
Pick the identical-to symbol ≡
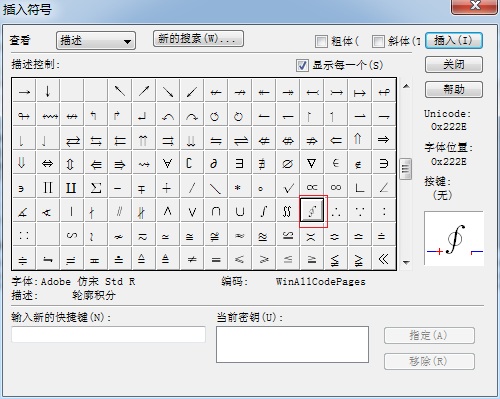click(x=216, y=258)
